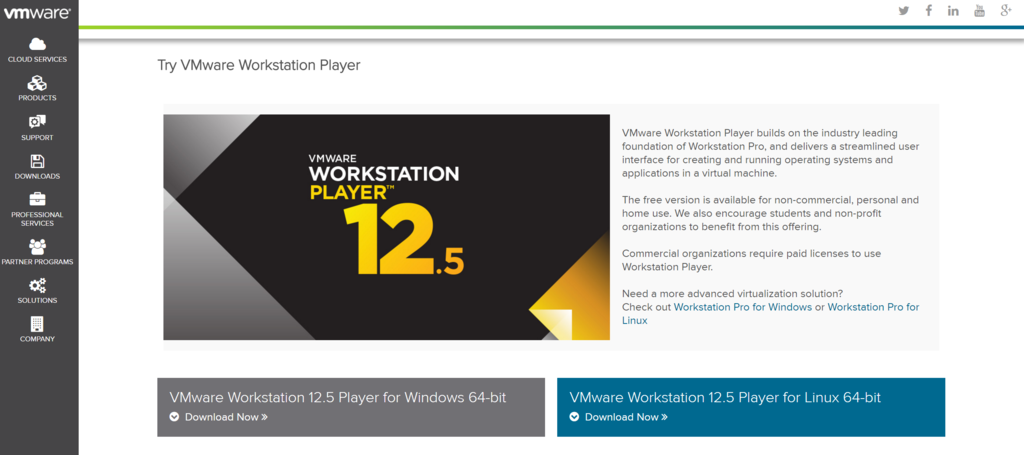1024x455 pixels.
Task: Visit the VMware YouTube channel icon
Action: [x=979, y=10]
